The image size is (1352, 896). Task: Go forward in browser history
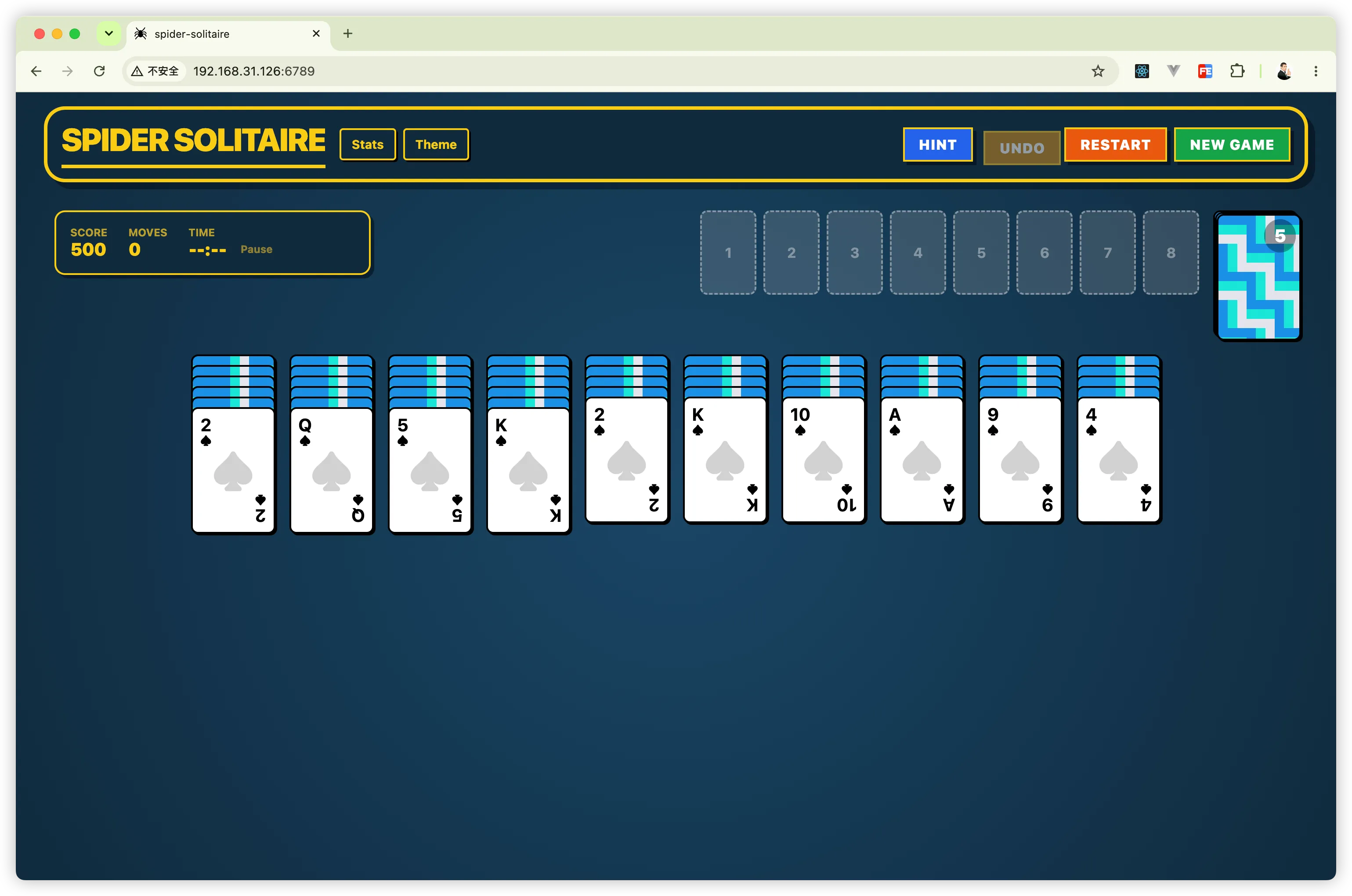tap(68, 71)
